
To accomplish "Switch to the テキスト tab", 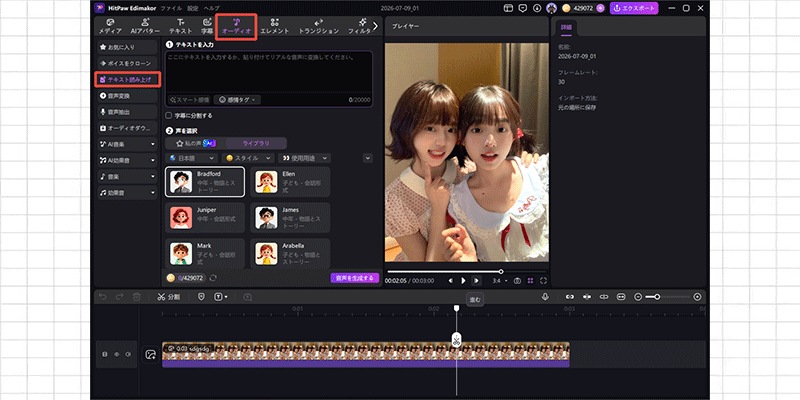I will (x=181, y=27).
